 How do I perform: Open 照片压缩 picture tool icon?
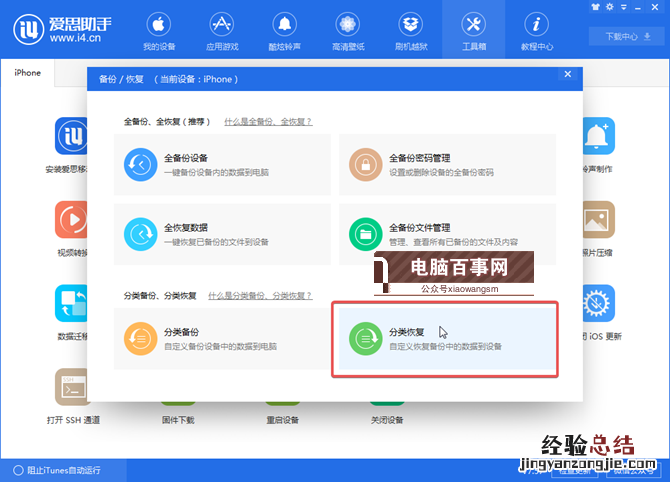click(599, 220)
